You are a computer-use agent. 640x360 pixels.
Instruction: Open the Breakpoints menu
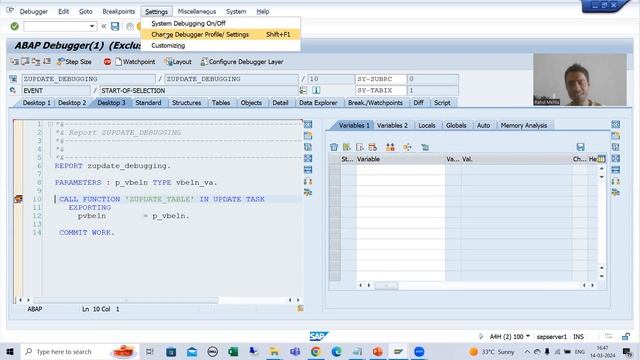pos(118,11)
